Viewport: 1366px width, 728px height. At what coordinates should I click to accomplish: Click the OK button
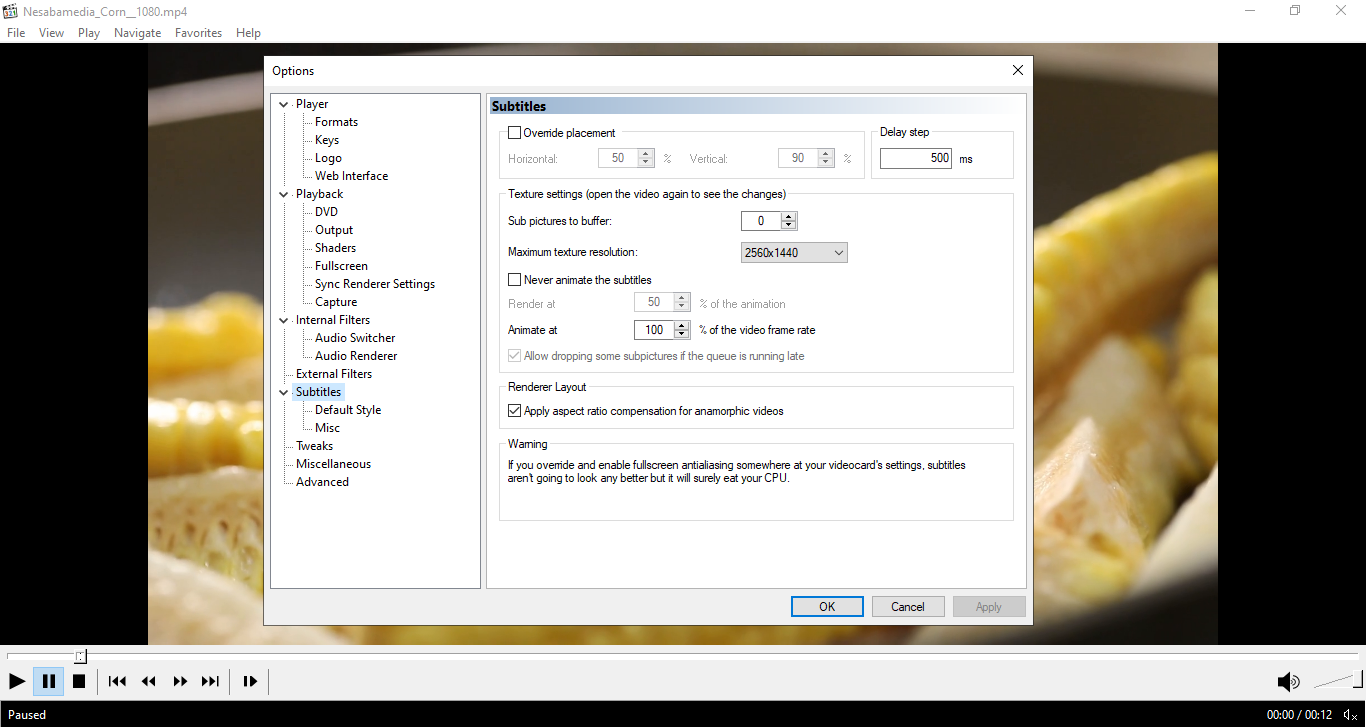[x=826, y=607]
